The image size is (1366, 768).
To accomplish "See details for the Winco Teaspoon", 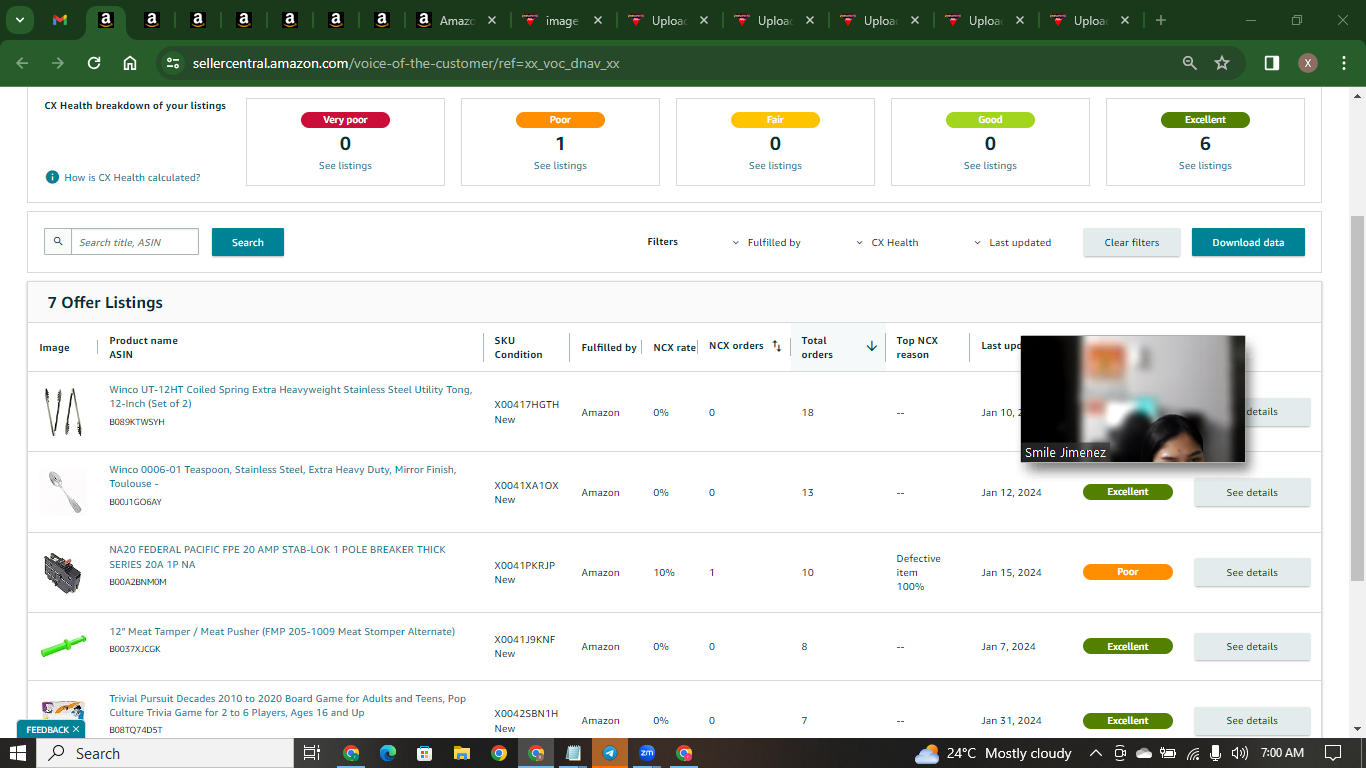I will [1252, 492].
